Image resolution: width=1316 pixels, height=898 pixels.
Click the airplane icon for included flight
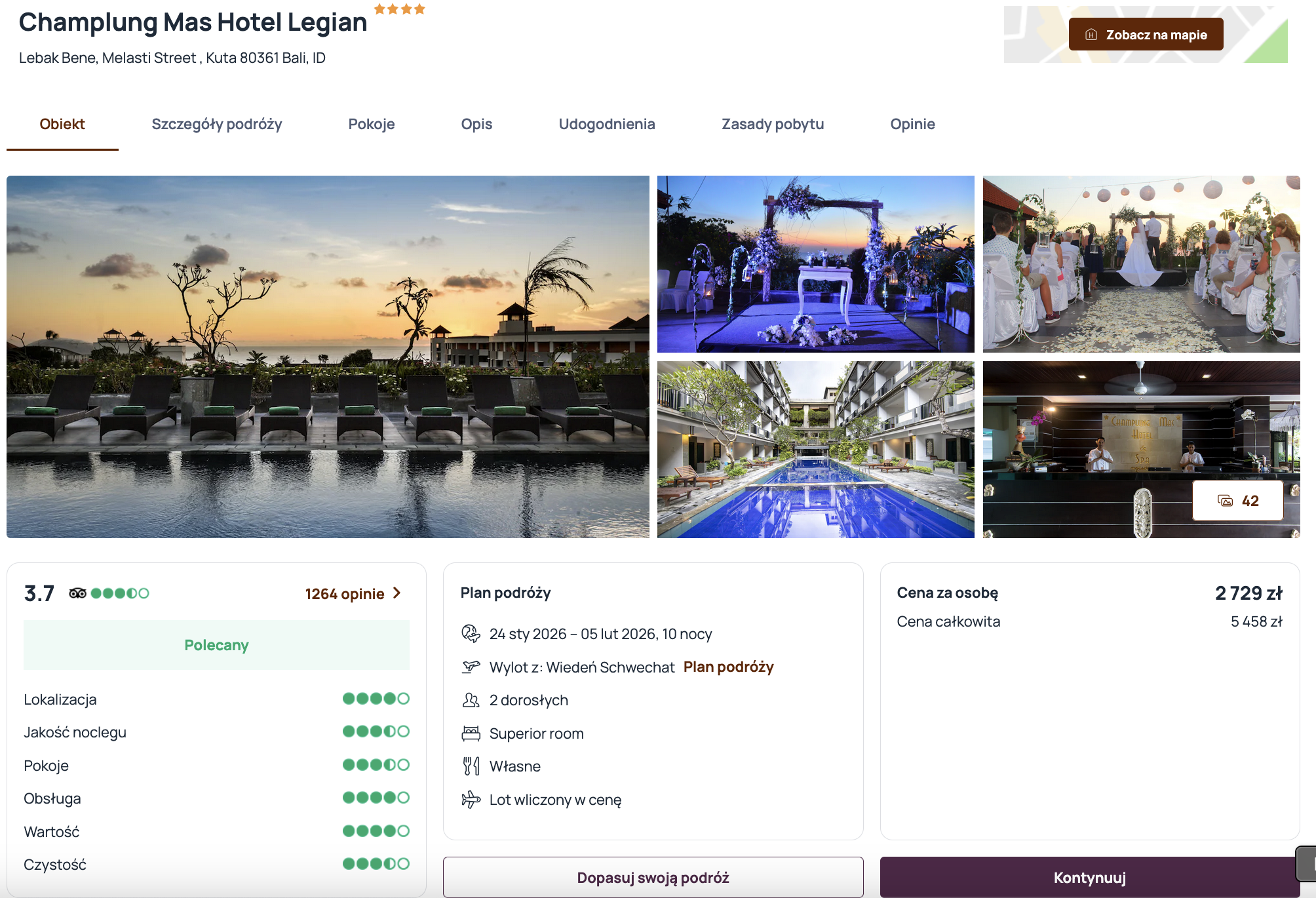471,800
